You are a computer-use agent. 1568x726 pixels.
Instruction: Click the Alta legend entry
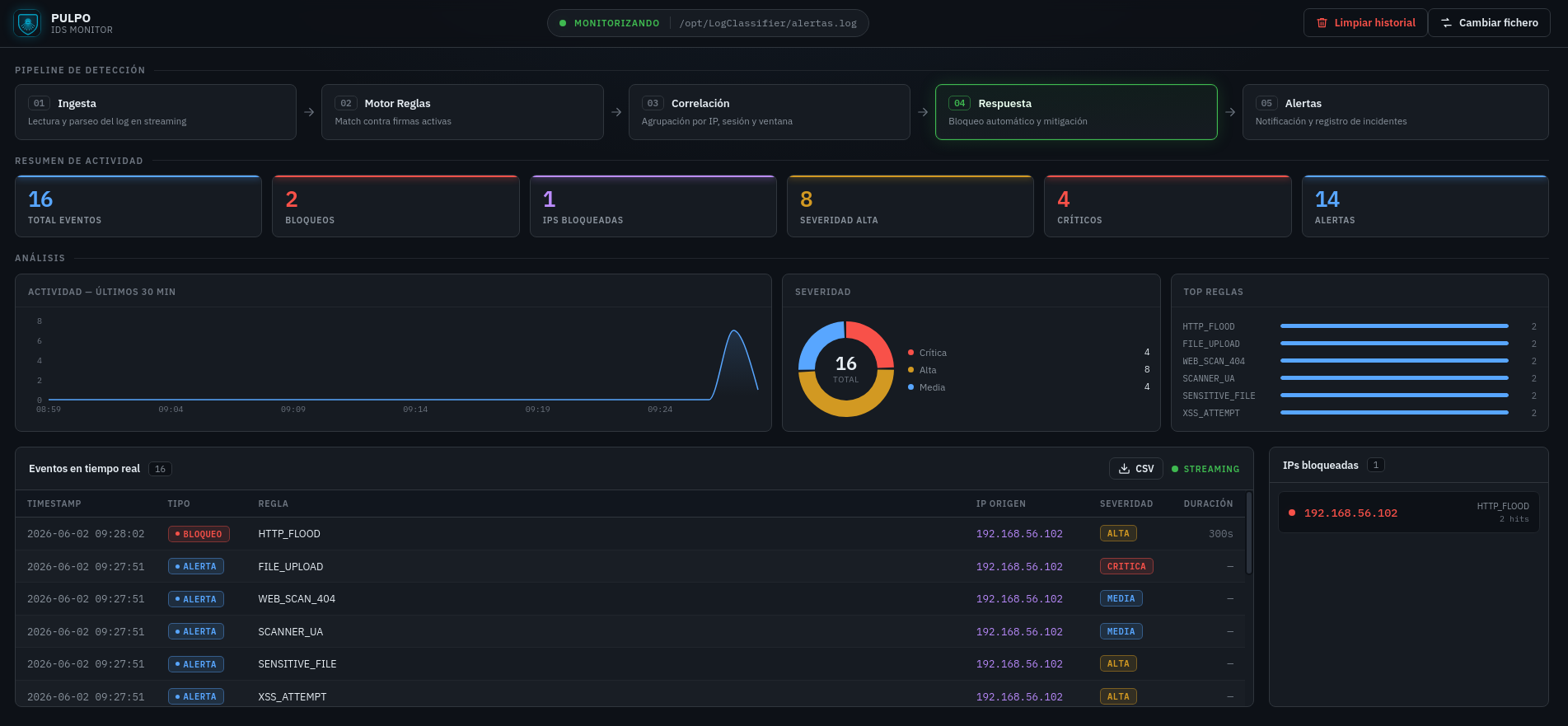coord(1028,370)
